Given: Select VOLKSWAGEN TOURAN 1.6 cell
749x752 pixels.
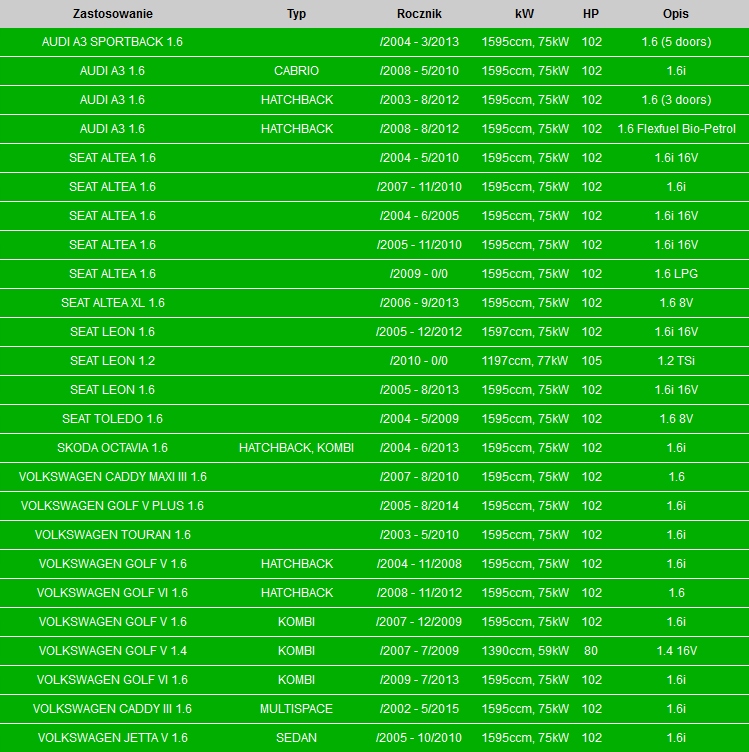Looking at the screenshot, I should pyautogui.click(x=113, y=535).
